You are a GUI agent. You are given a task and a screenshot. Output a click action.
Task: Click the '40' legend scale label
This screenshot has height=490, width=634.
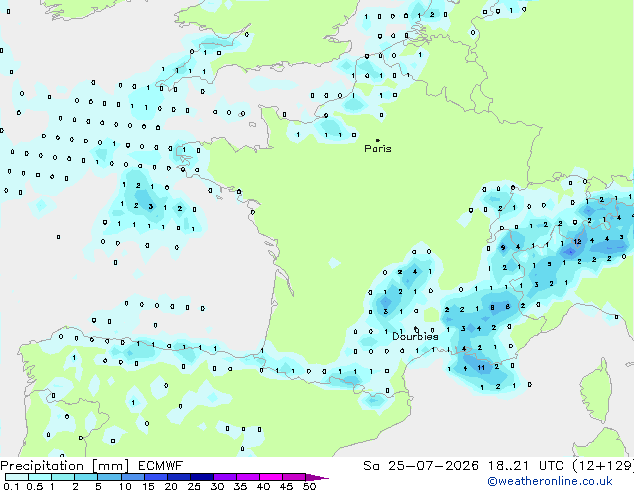tap(263, 486)
